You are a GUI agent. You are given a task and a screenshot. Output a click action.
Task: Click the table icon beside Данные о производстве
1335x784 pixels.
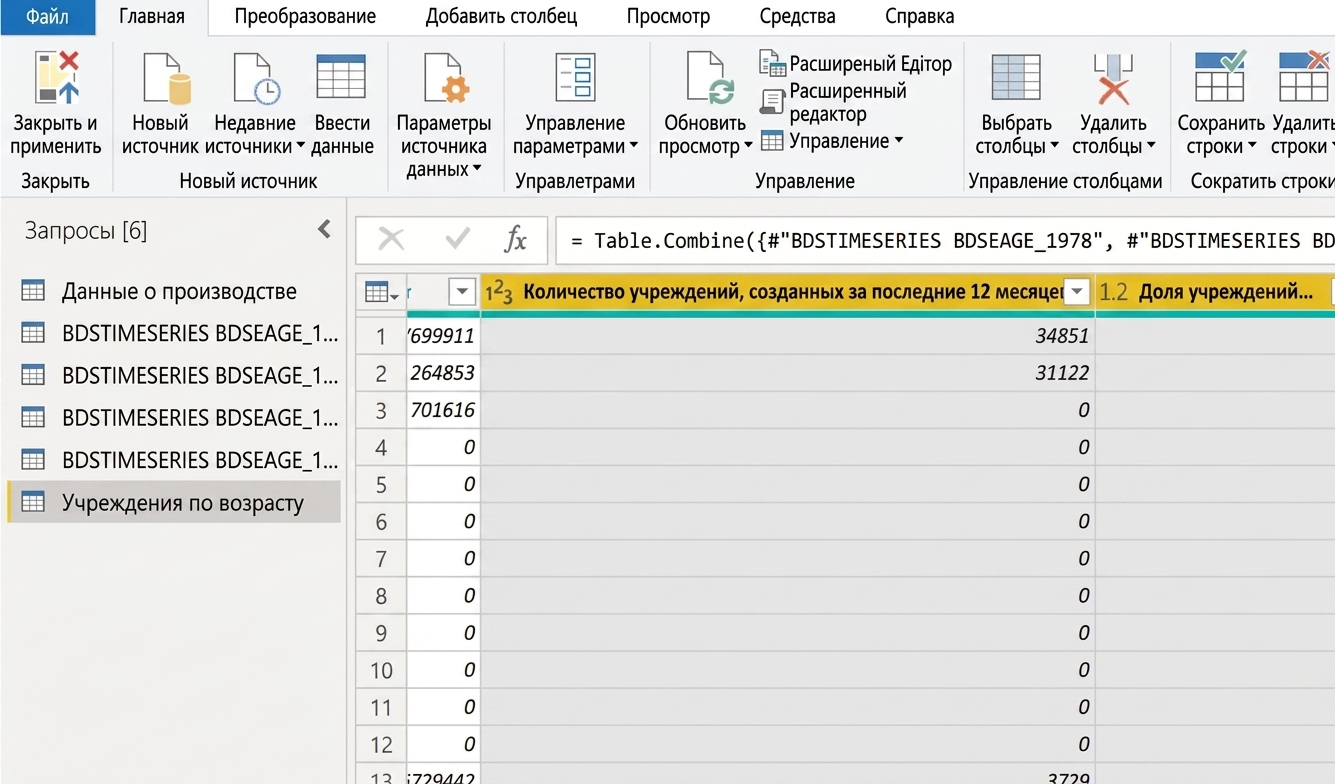click(x=33, y=291)
